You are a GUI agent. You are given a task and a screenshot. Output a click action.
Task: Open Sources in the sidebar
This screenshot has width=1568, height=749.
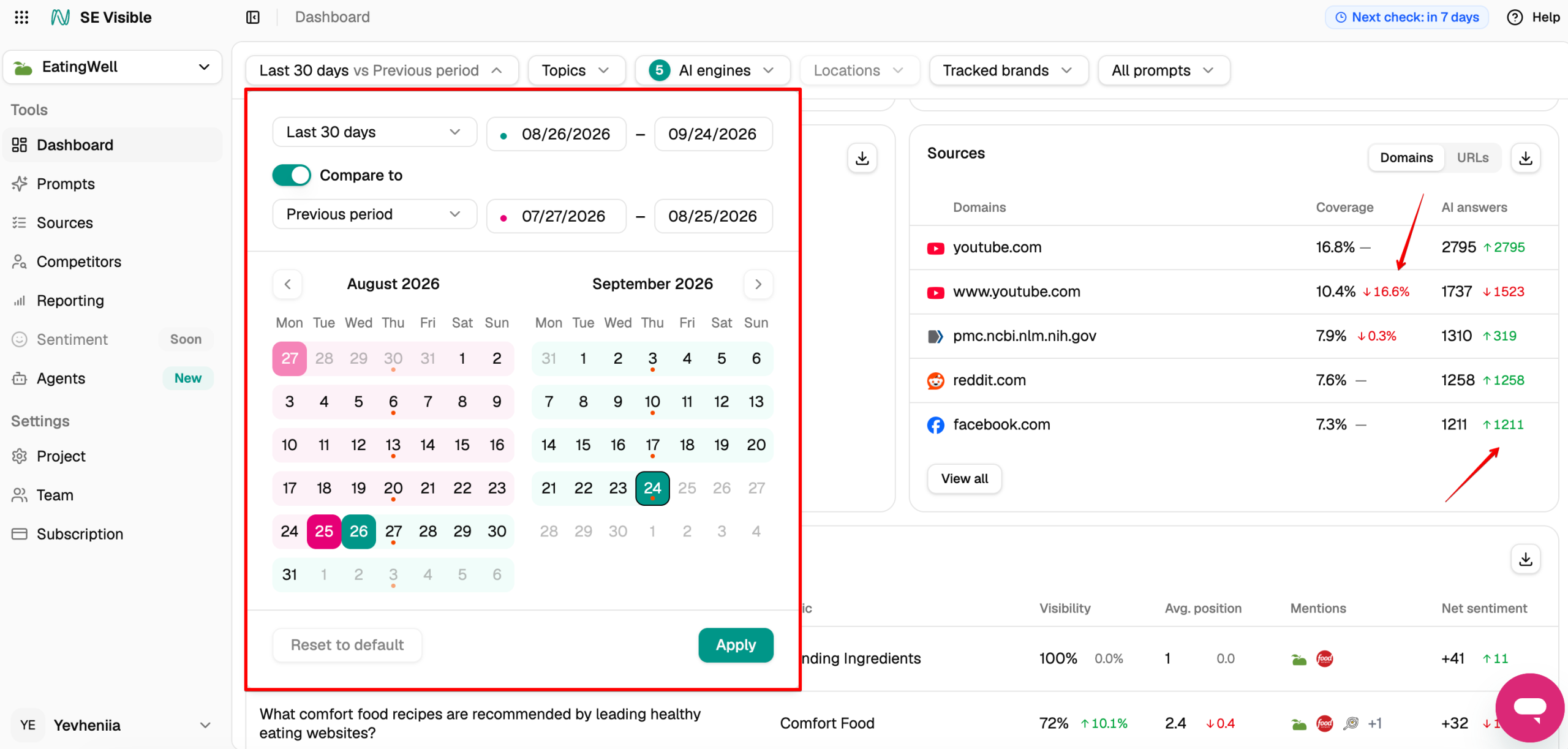point(113,223)
